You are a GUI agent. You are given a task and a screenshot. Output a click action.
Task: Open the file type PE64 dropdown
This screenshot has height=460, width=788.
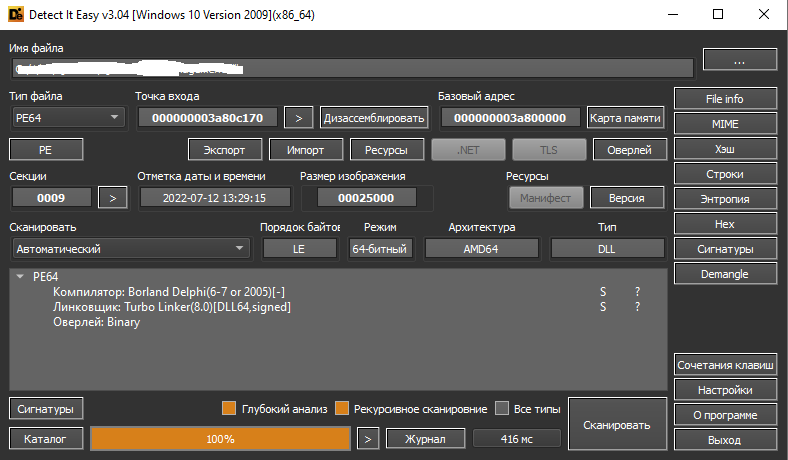point(67,118)
